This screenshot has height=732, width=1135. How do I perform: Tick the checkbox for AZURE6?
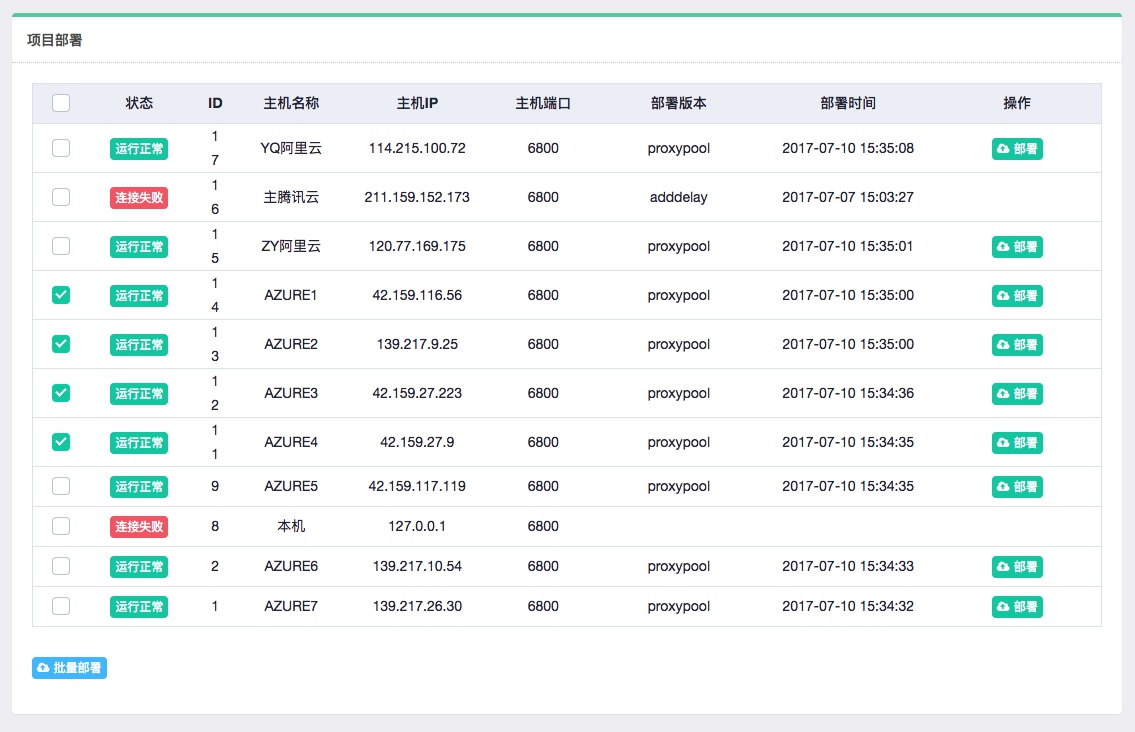61,565
